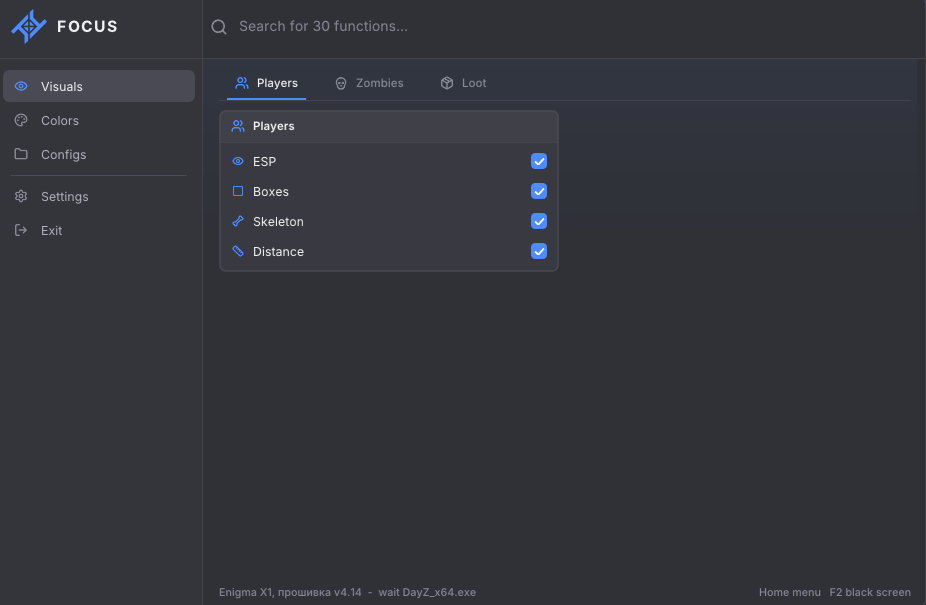Click the Distance ruler icon
The height and width of the screenshot is (605, 926).
pos(238,251)
